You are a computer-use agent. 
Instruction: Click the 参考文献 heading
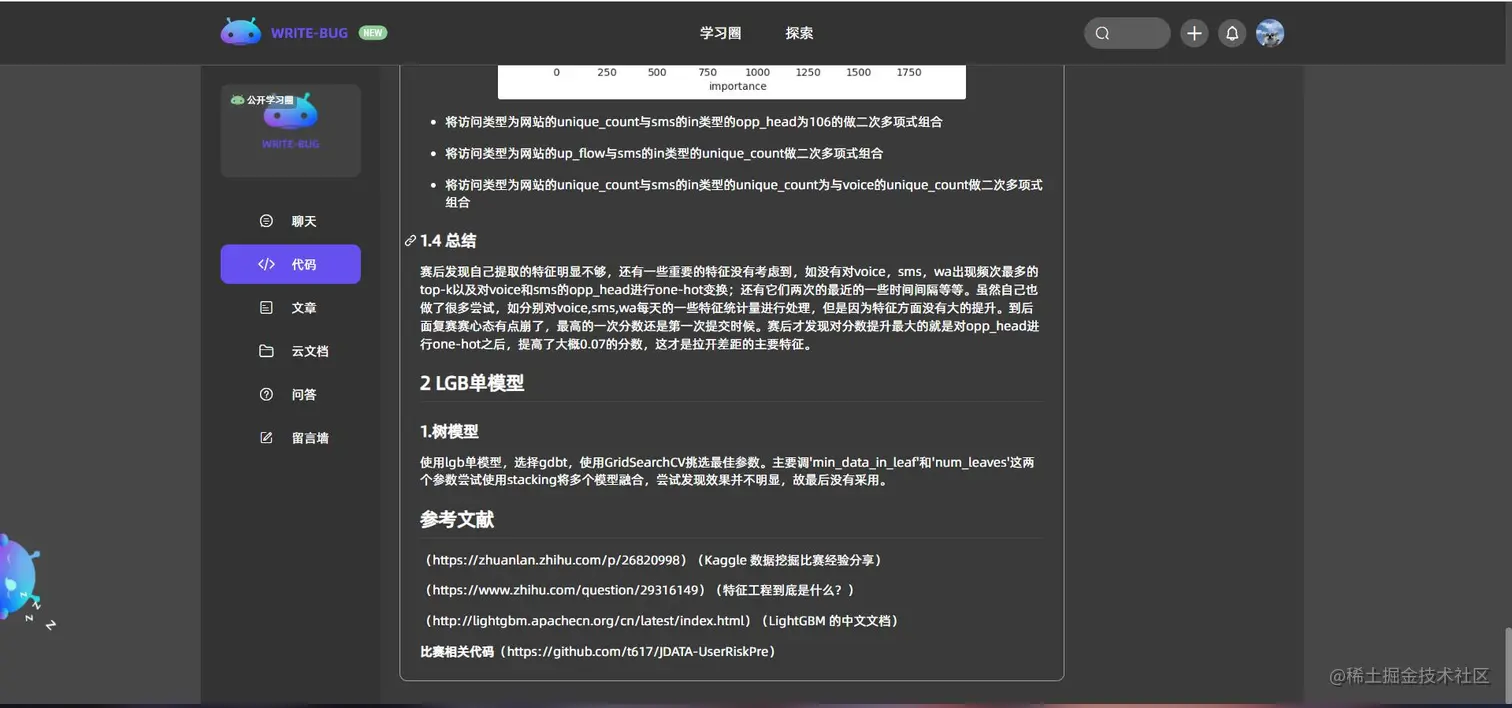457,520
